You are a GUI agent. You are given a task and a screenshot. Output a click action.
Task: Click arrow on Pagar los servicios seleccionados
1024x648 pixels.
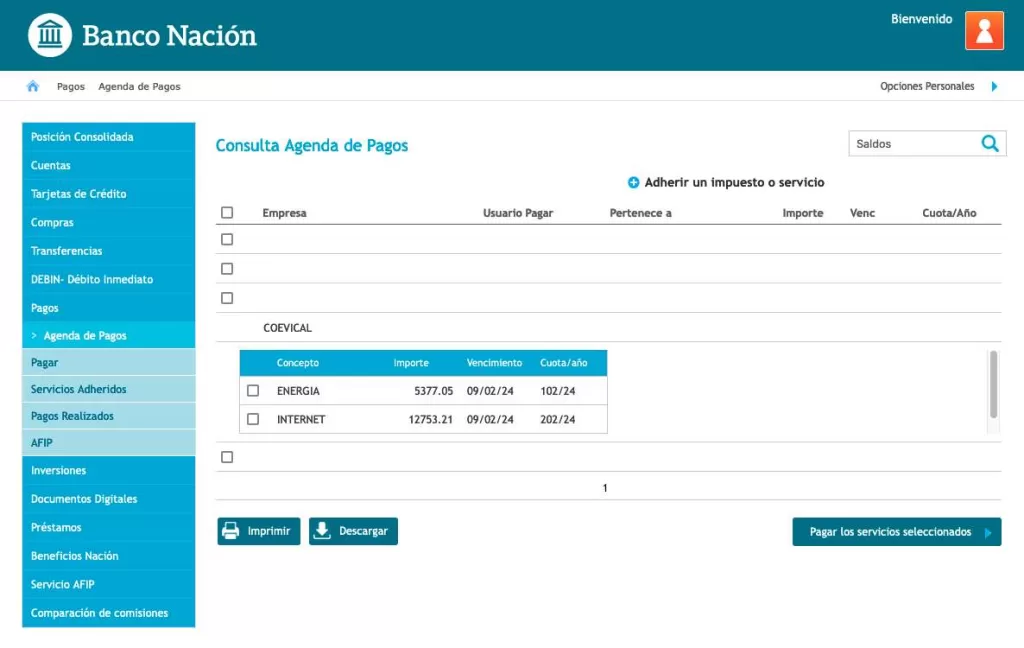(x=988, y=532)
